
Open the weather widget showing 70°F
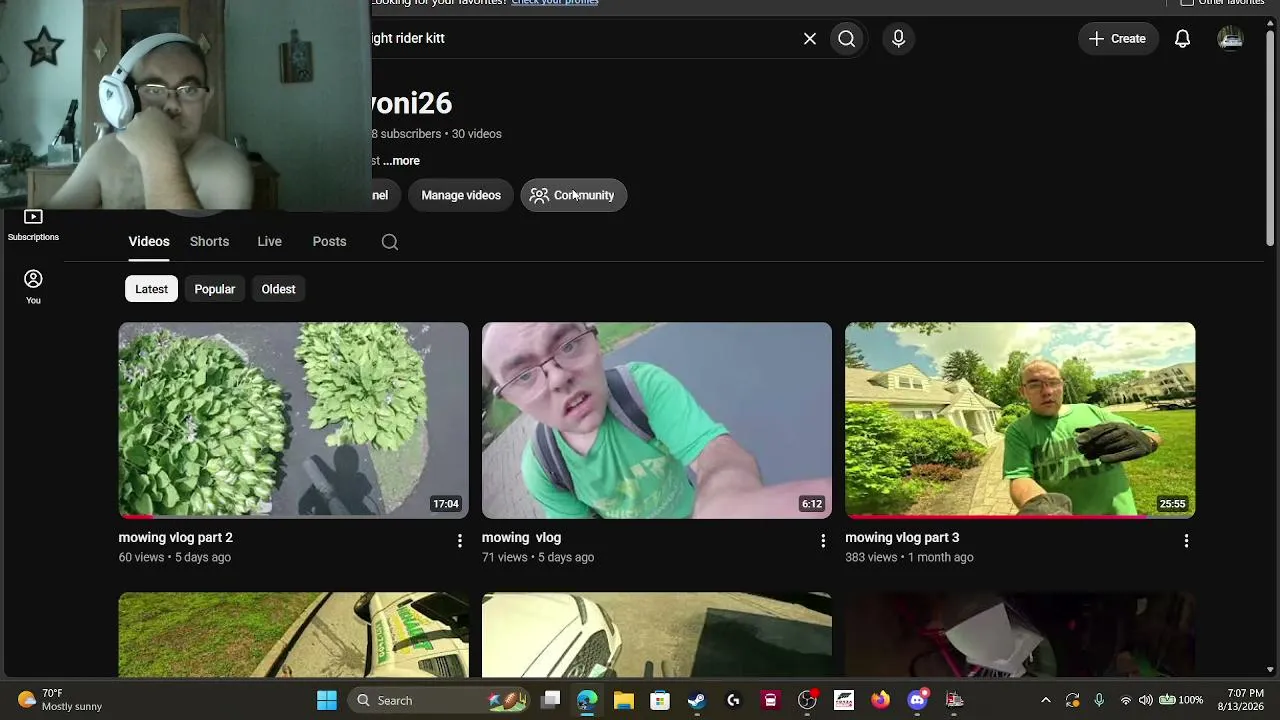pyautogui.click(x=60, y=700)
